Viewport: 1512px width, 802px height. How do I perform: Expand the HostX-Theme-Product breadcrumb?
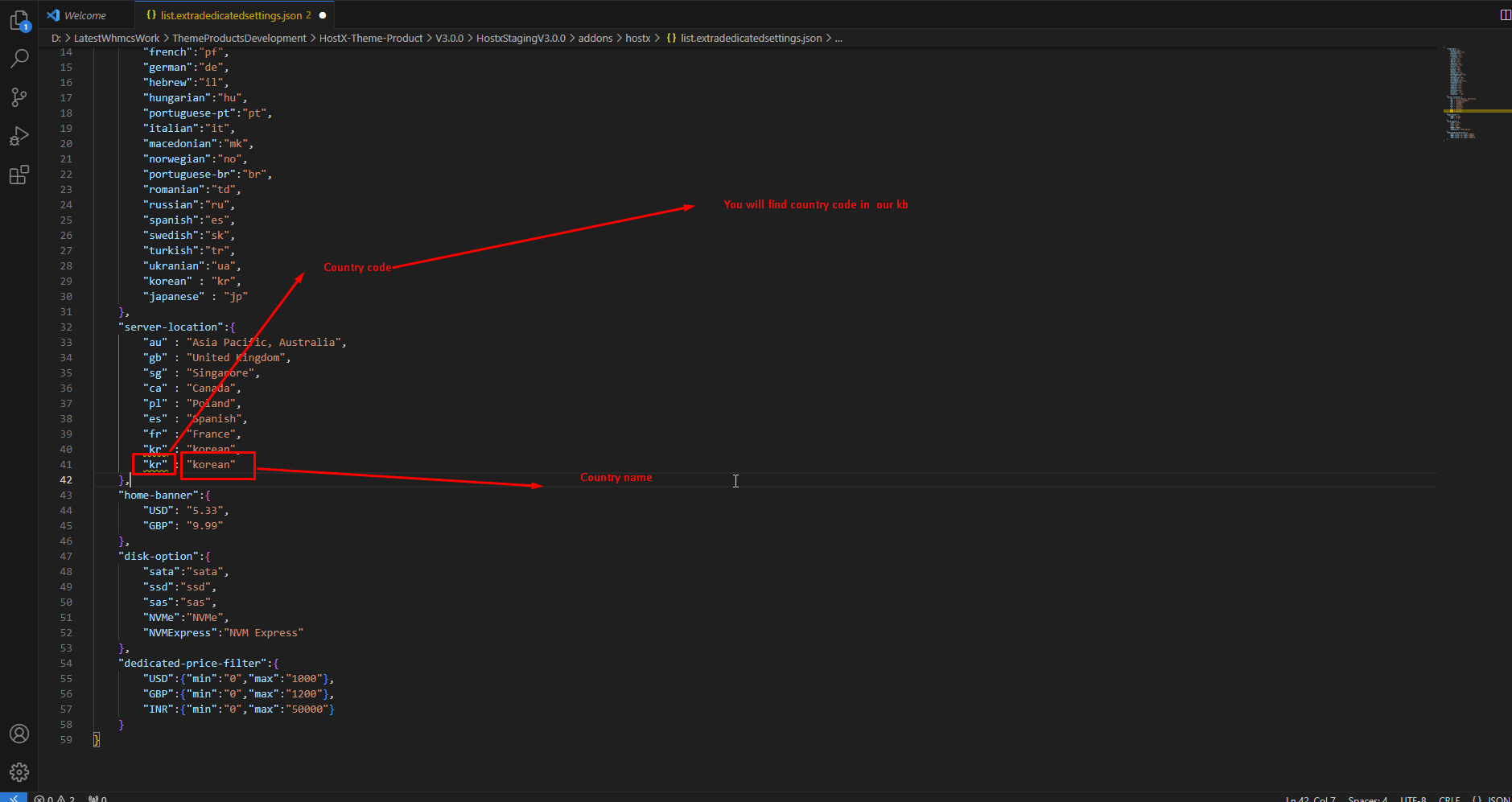[x=370, y=38]
